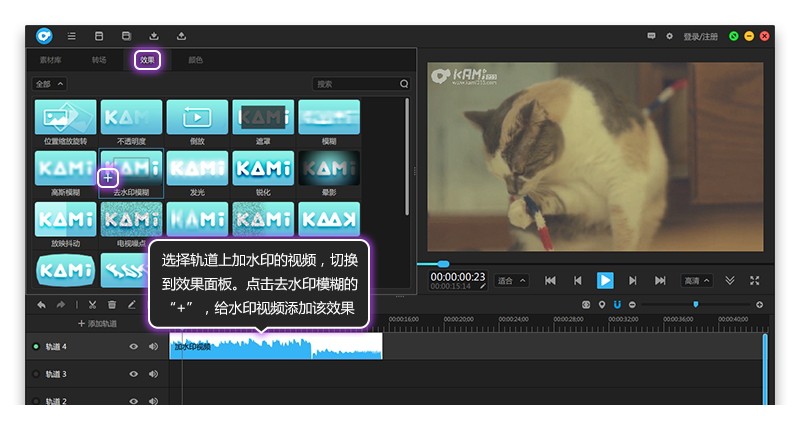This screenshot has width=800, height=421.
Task: Click the effects panel vertical scrollbar
Action: (407, 157)
